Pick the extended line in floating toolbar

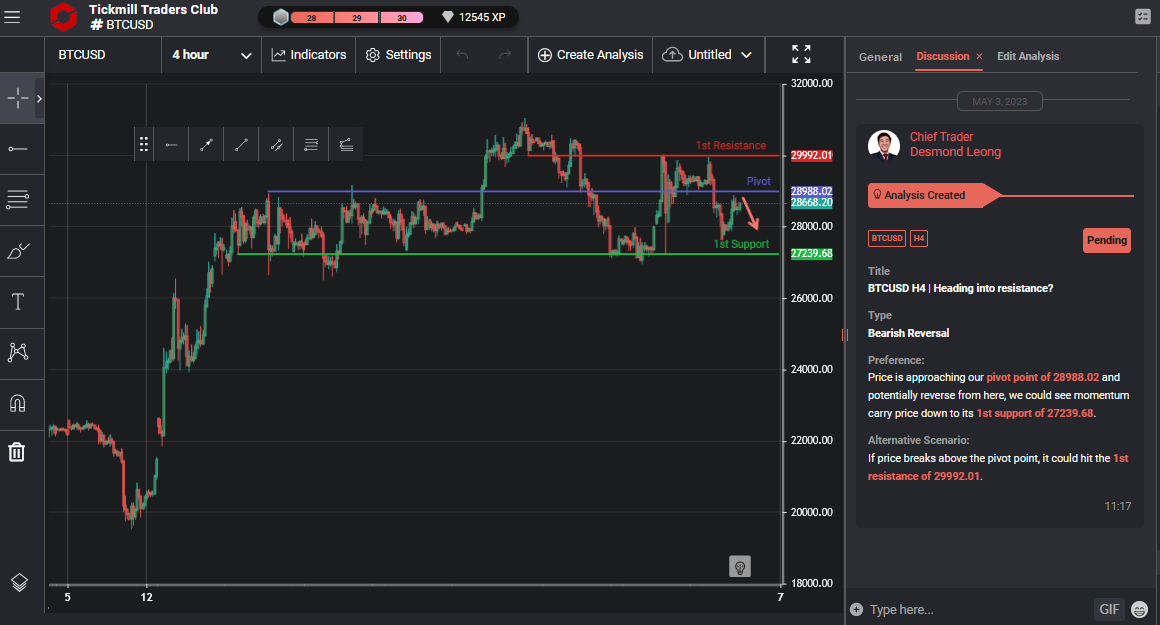pyautogui.click(x=276, y=144)
